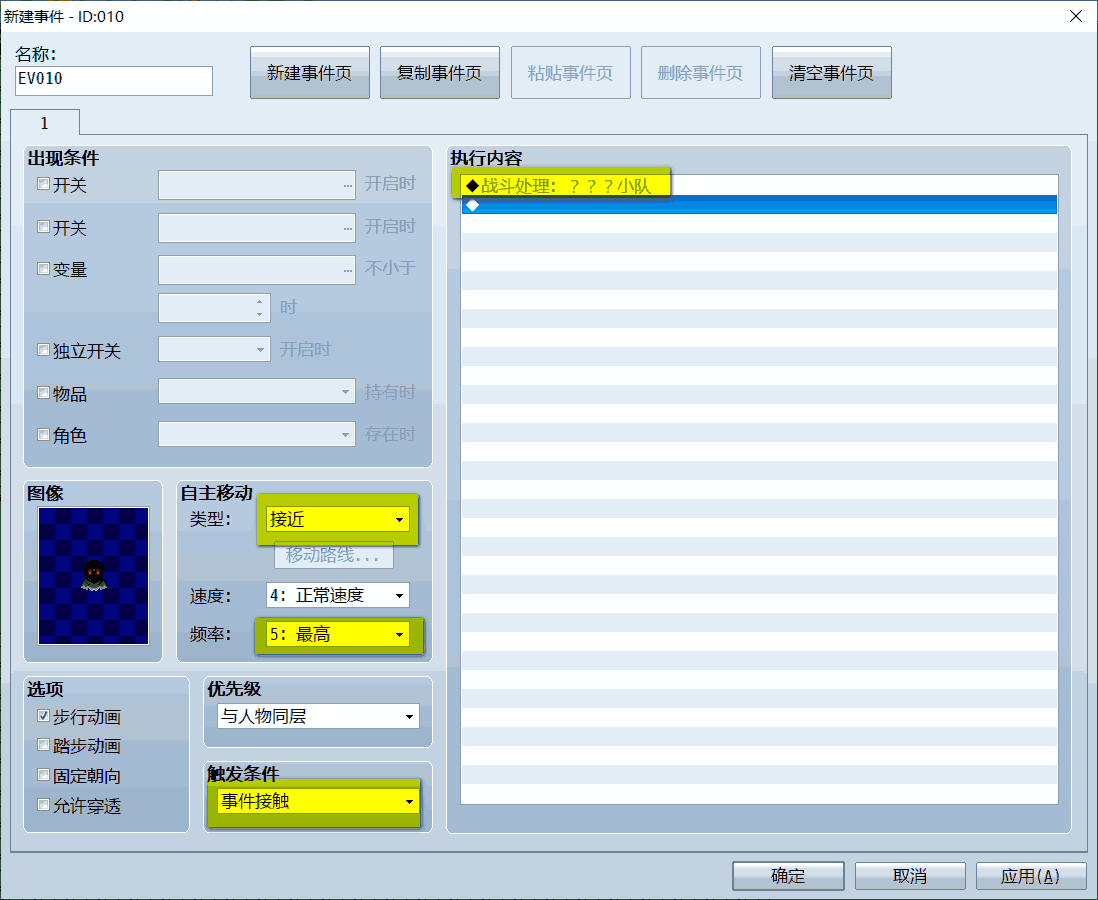The image size is (1098, 900).
Task: Open the second 开关 selector field
Action: [x=256, y=228]
